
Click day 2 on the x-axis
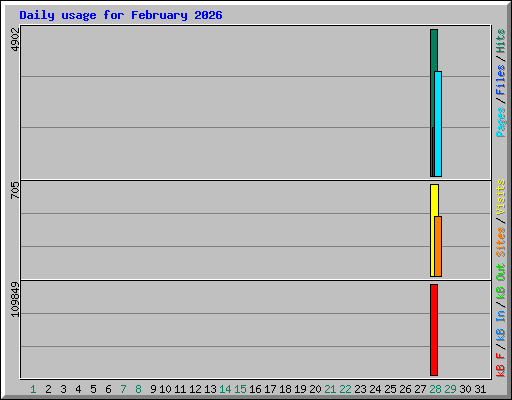(x=48, y=389)
